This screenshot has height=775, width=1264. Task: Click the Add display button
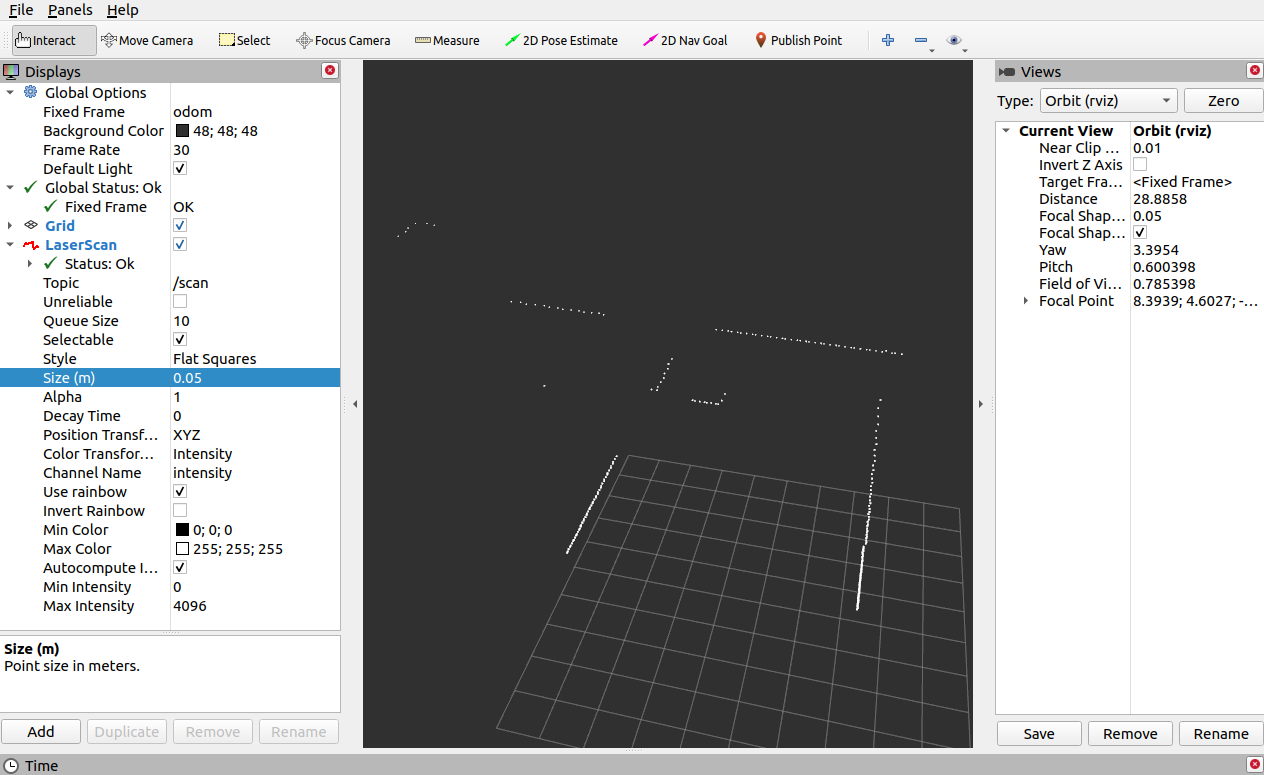(x=41, y=731)
